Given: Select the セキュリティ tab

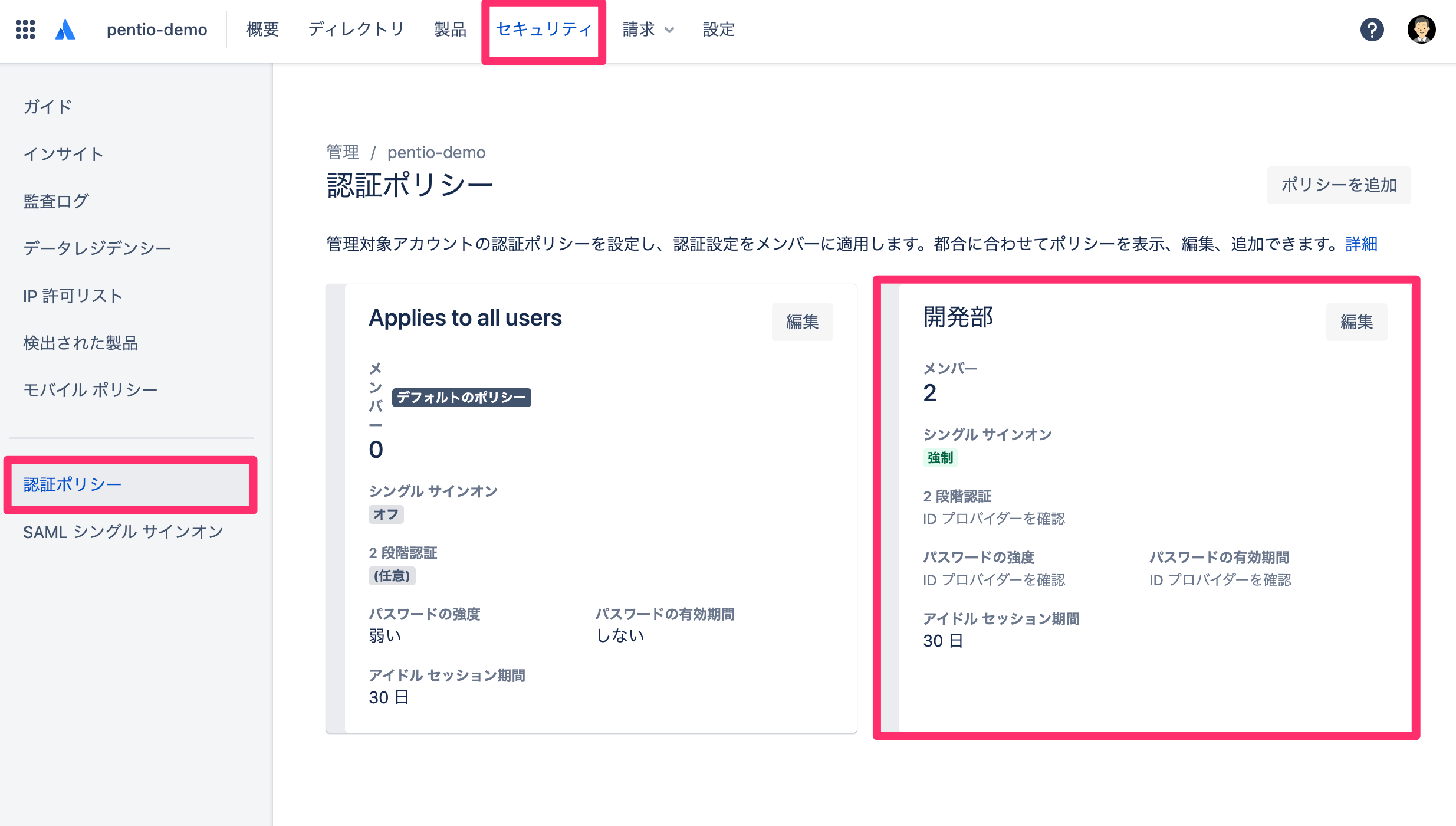Looking at the screenshot, I should click(x=544, y=29).
